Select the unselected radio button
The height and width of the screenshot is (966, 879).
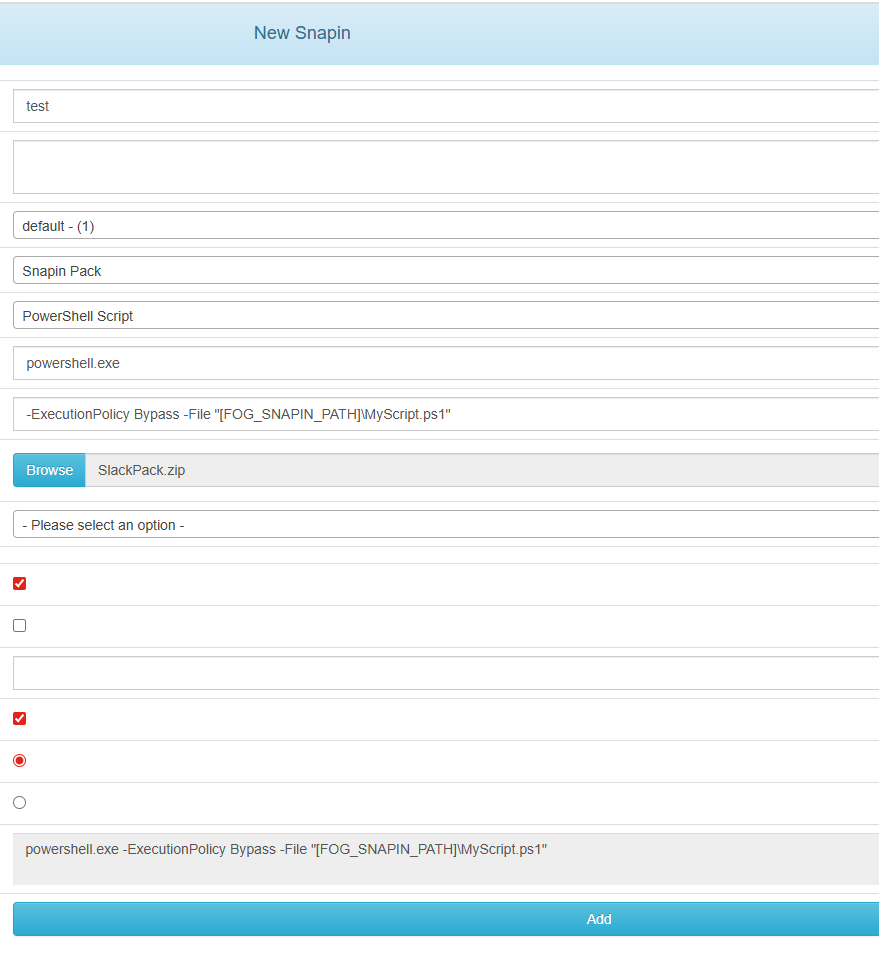(19, 803)
